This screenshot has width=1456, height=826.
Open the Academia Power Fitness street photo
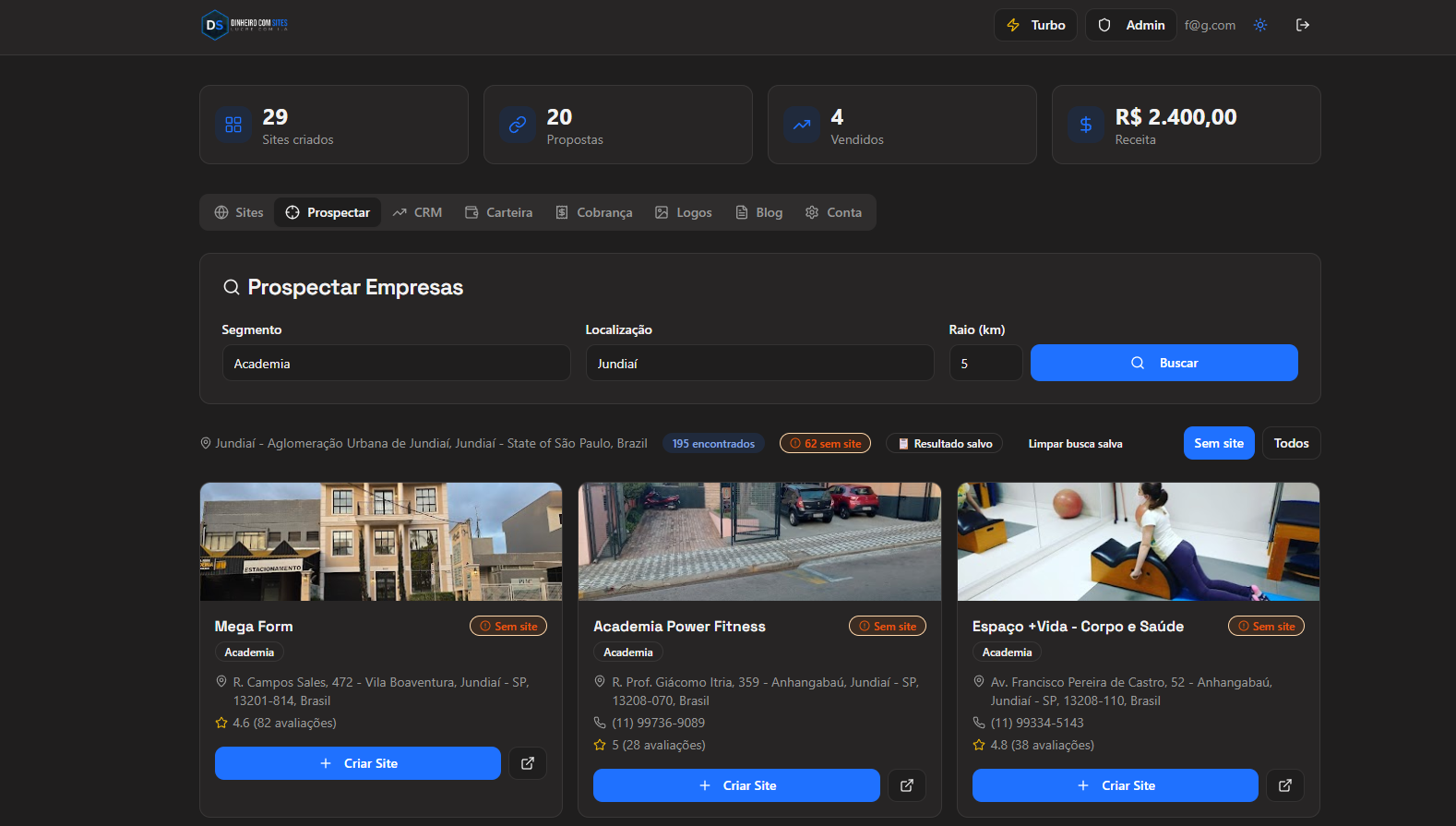(759, 542)
